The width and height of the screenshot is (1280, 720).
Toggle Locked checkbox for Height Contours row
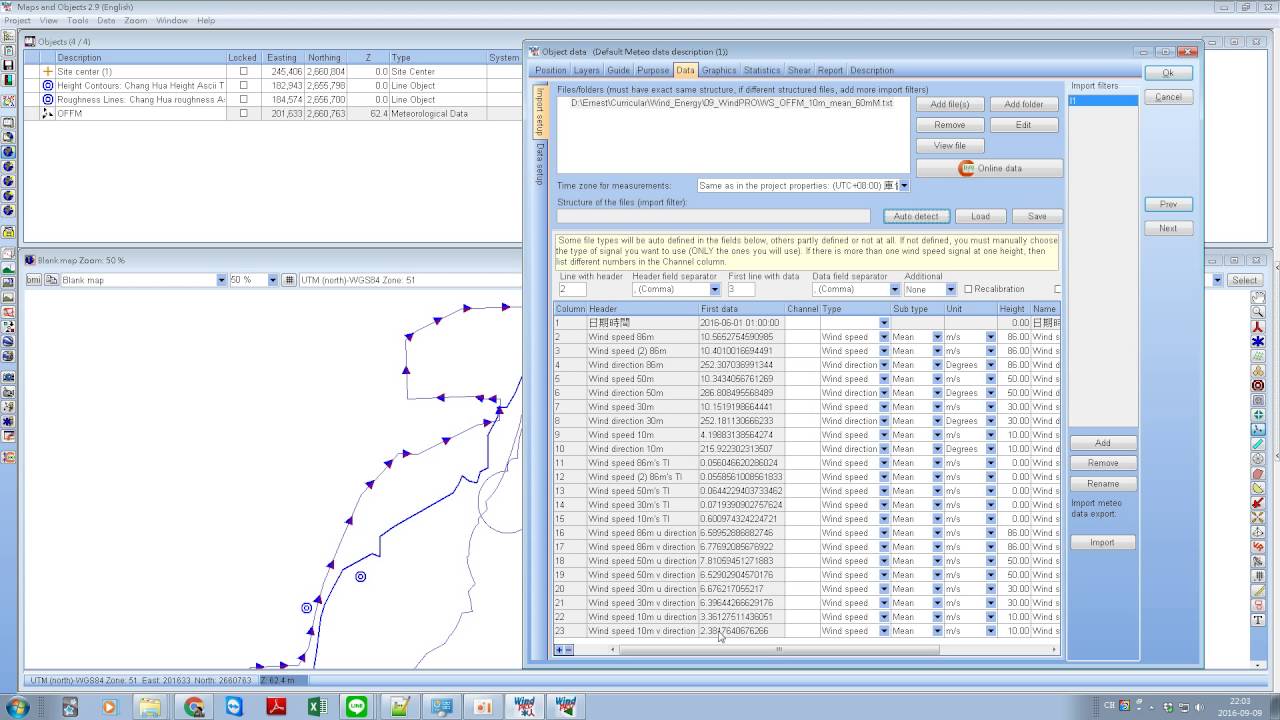click(x=243, y=86)
